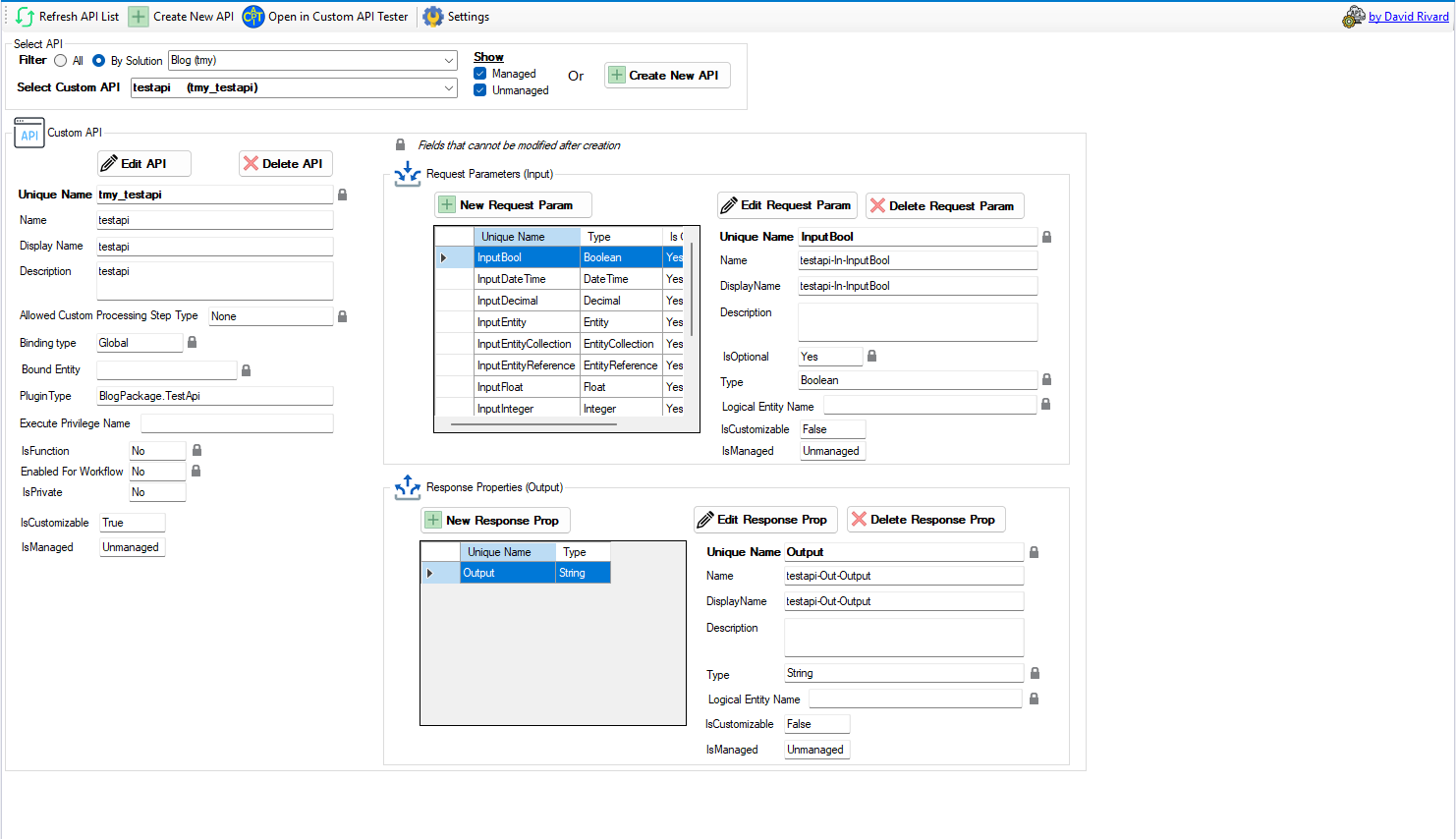1456x839 pixels.
Task: Click Refresh API List toolbar label
Action: 79,17
